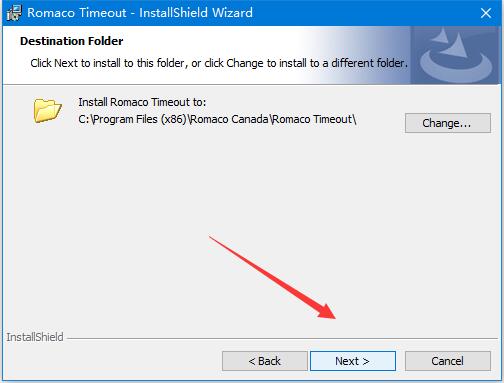Image resolution: width=504 pixels, height=383 pixels.
Task: Click the C:\Program Files (x86) install path
Action: coord(217,119)
